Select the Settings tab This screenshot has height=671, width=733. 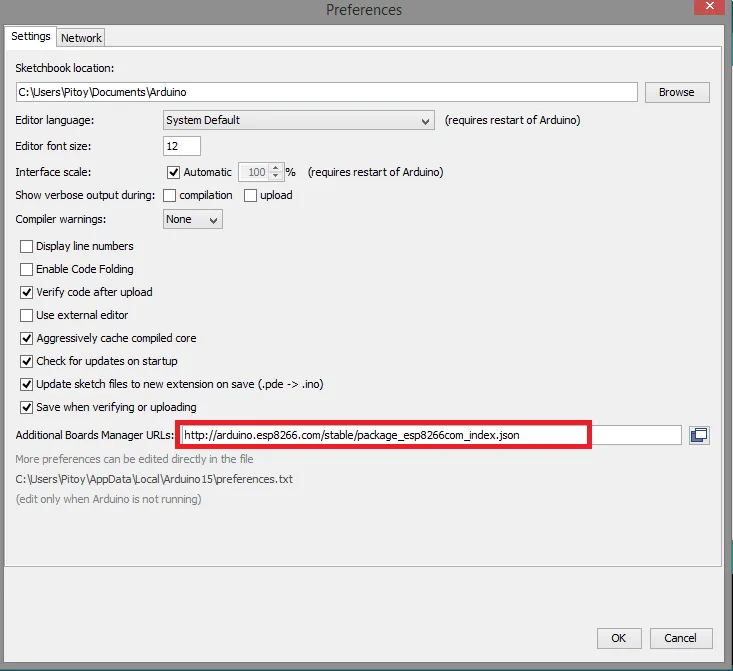point(30,36)
